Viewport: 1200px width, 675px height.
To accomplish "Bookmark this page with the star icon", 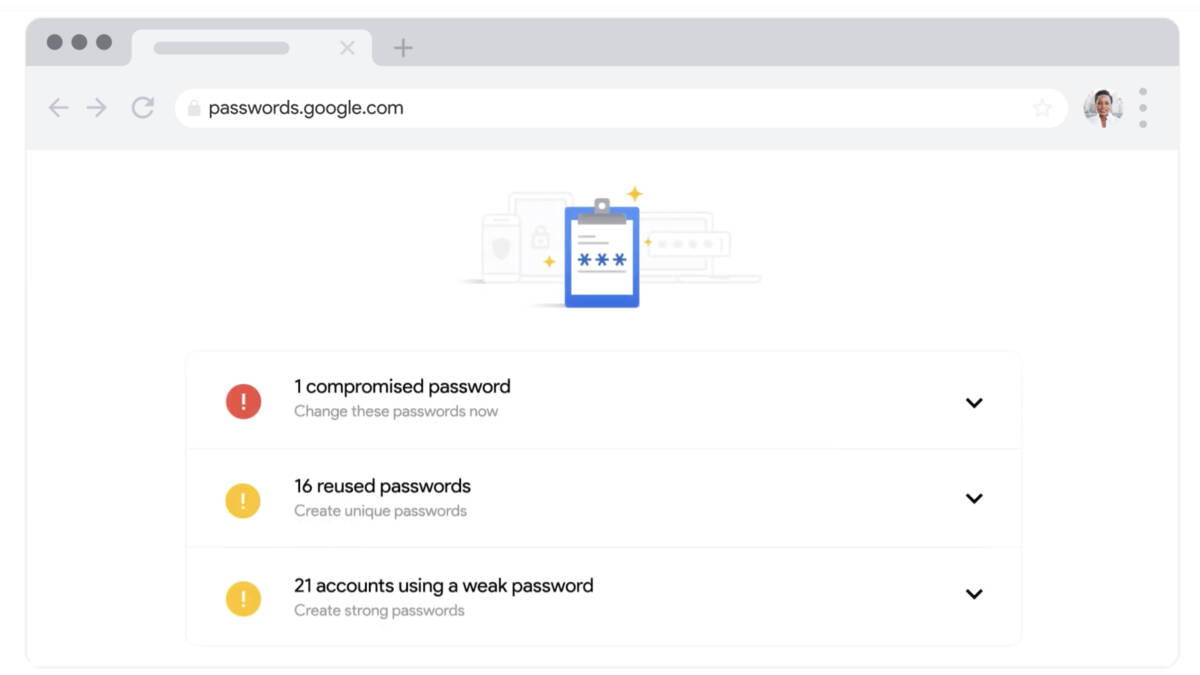I will point(1042,108).
